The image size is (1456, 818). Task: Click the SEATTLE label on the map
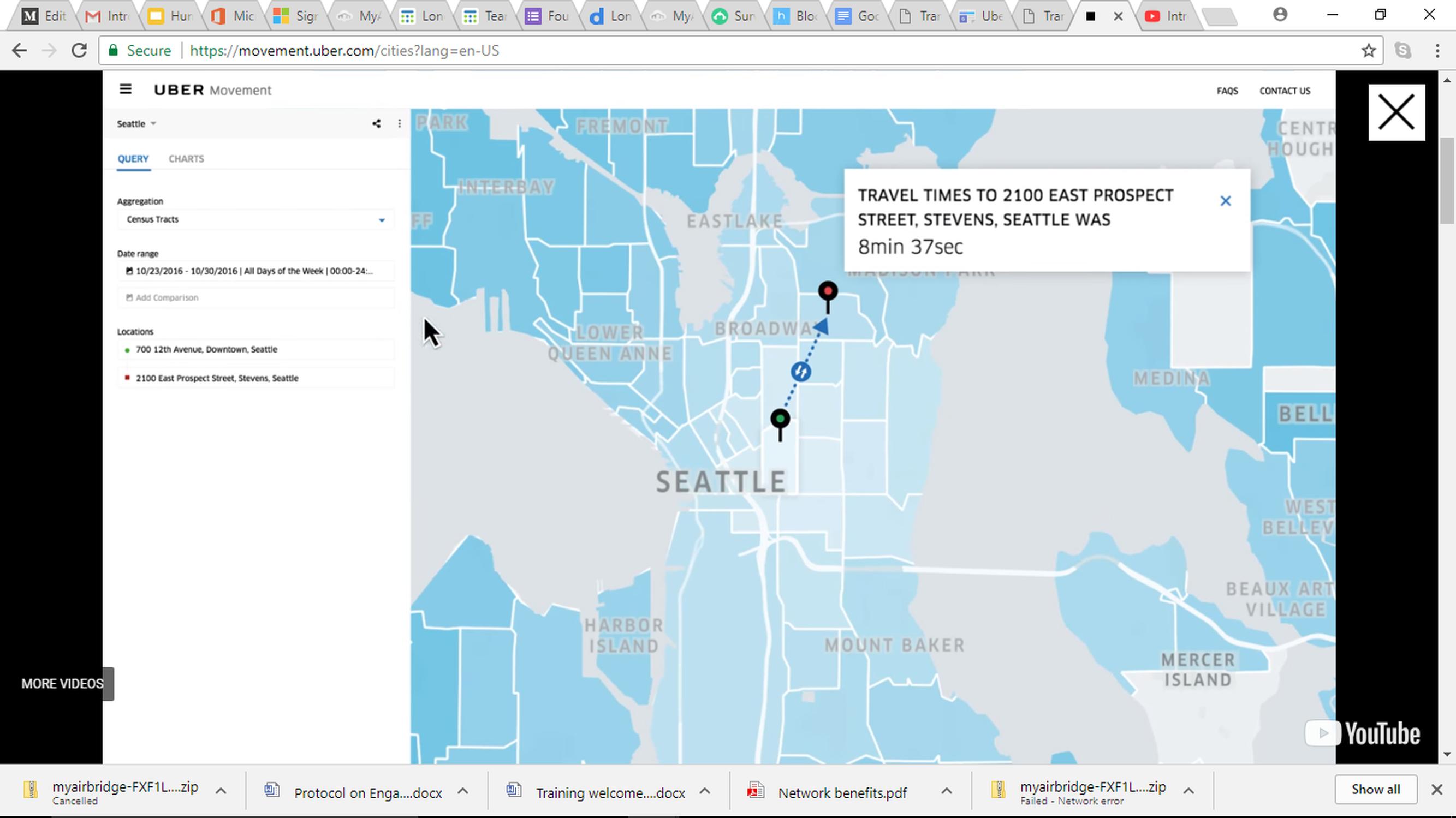721,482
